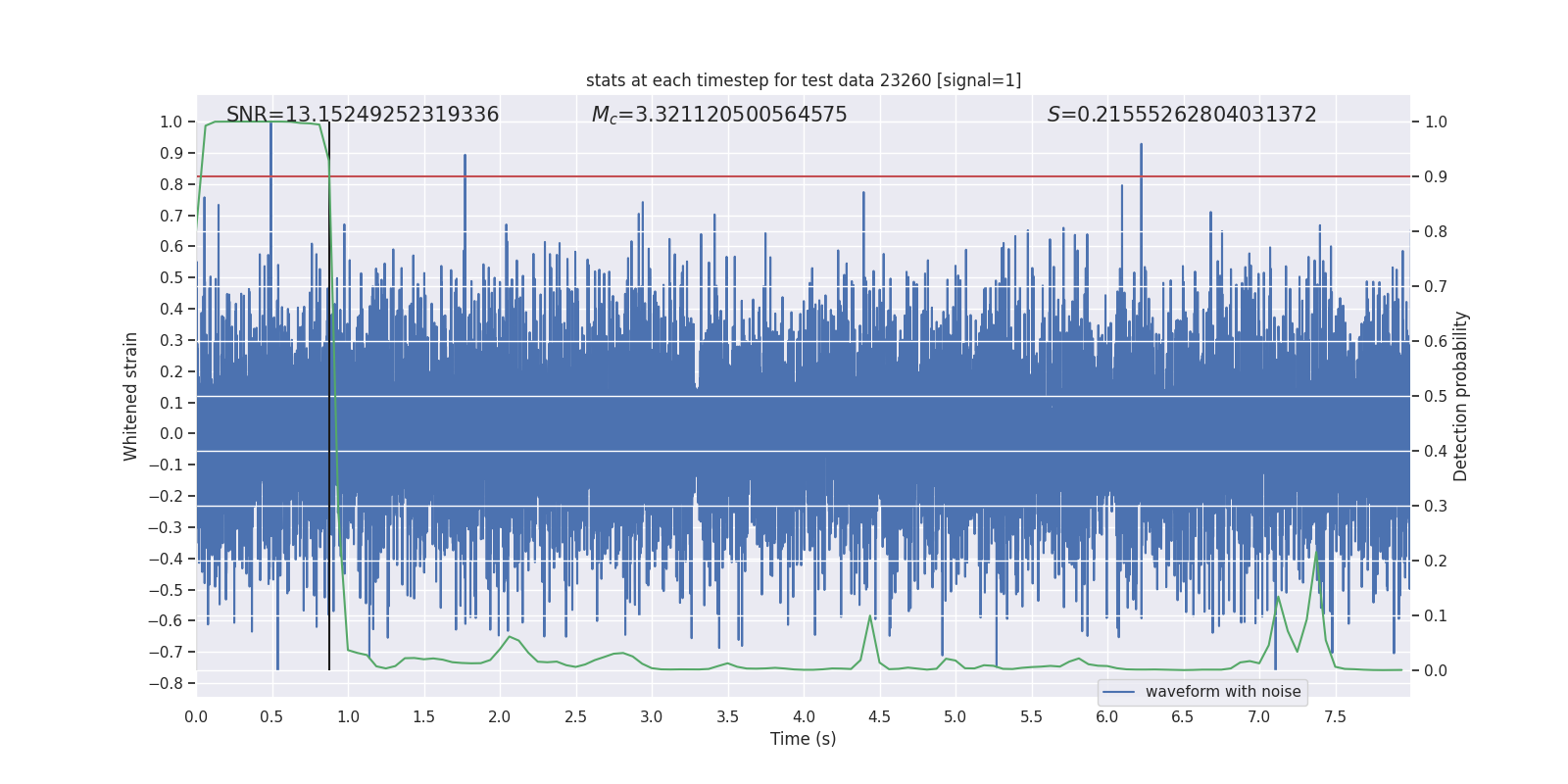Click the x-axis tick label 7.5
The height and width of the screenshot is (784, 1568).
click(1335, 716)
